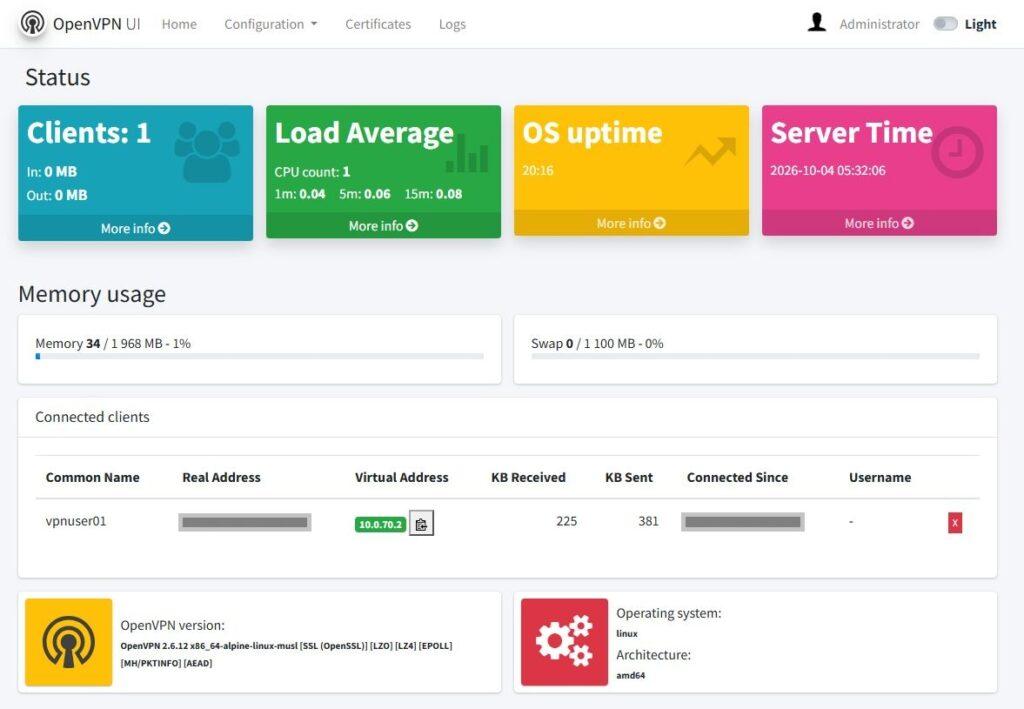Click the OS uptime value 20:16
The image size is (1024, 709).
coord(537,170)
